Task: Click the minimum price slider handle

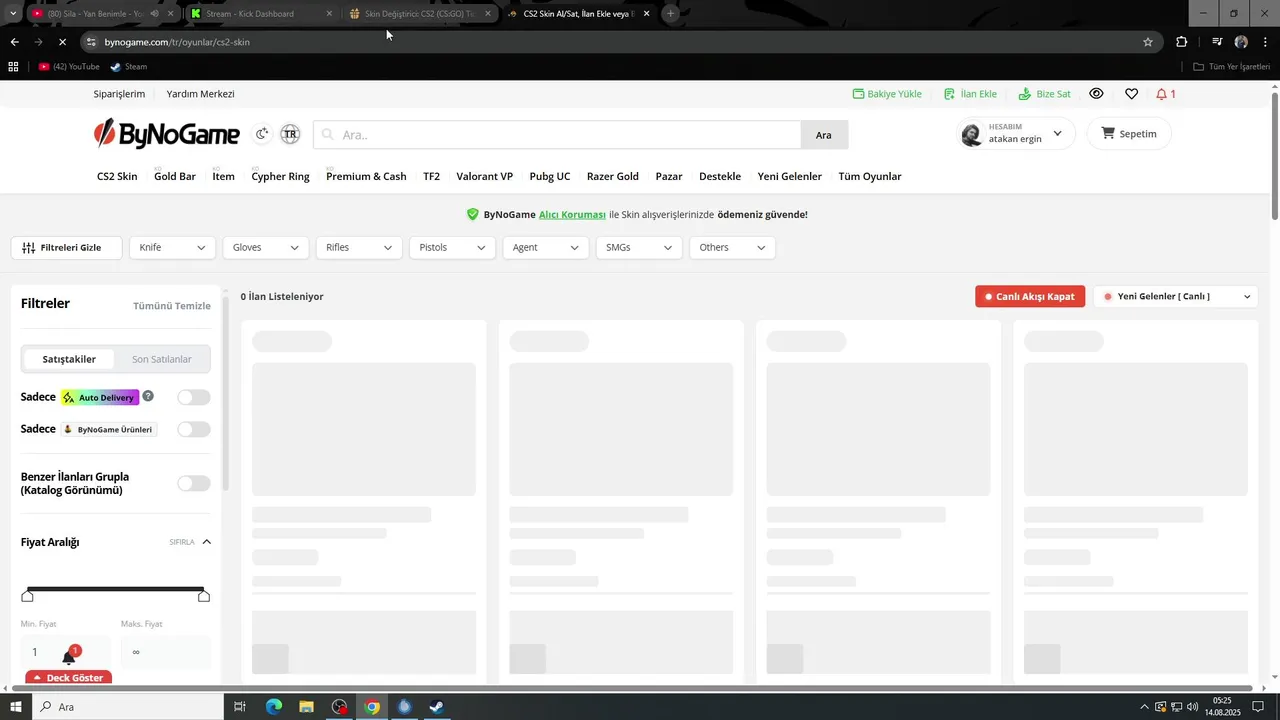Action: coord(27,596)
